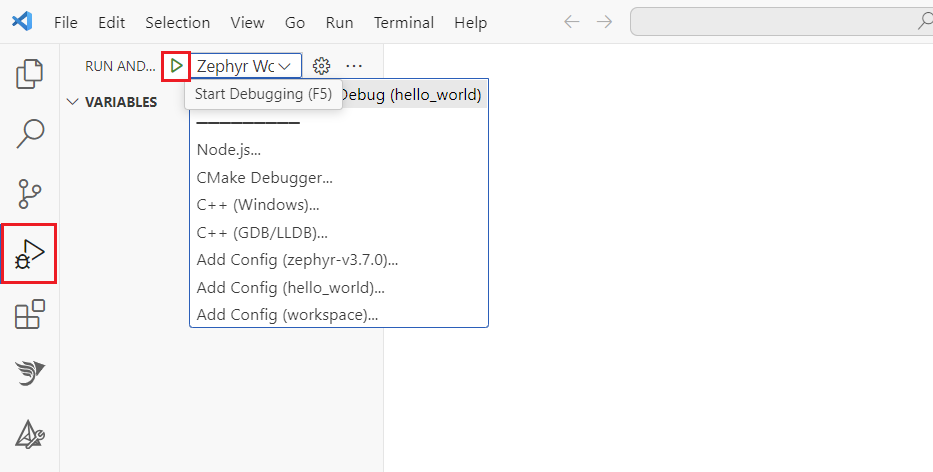This screenshot has width=933, height=472.
Task: Click the search magnifier in command center
Action: pos(925,21)
